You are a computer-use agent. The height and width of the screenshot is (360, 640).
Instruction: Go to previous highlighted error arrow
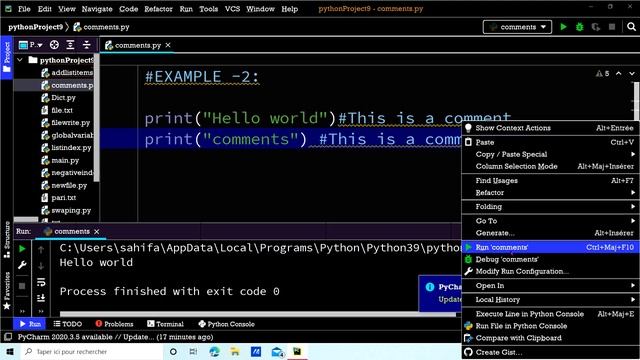[619, 73]
